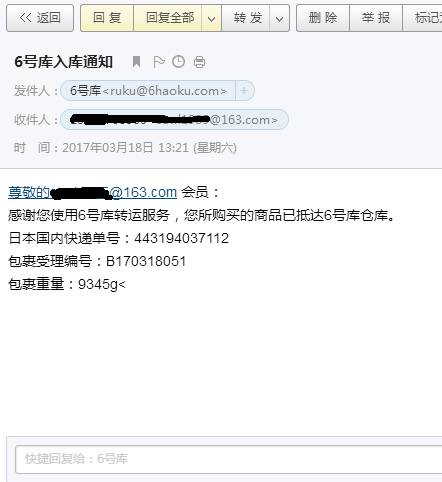Viewport: 442px width, 482px height.
Task: Set a reminder using the clock icon
Action: click(x=178, y=62)
